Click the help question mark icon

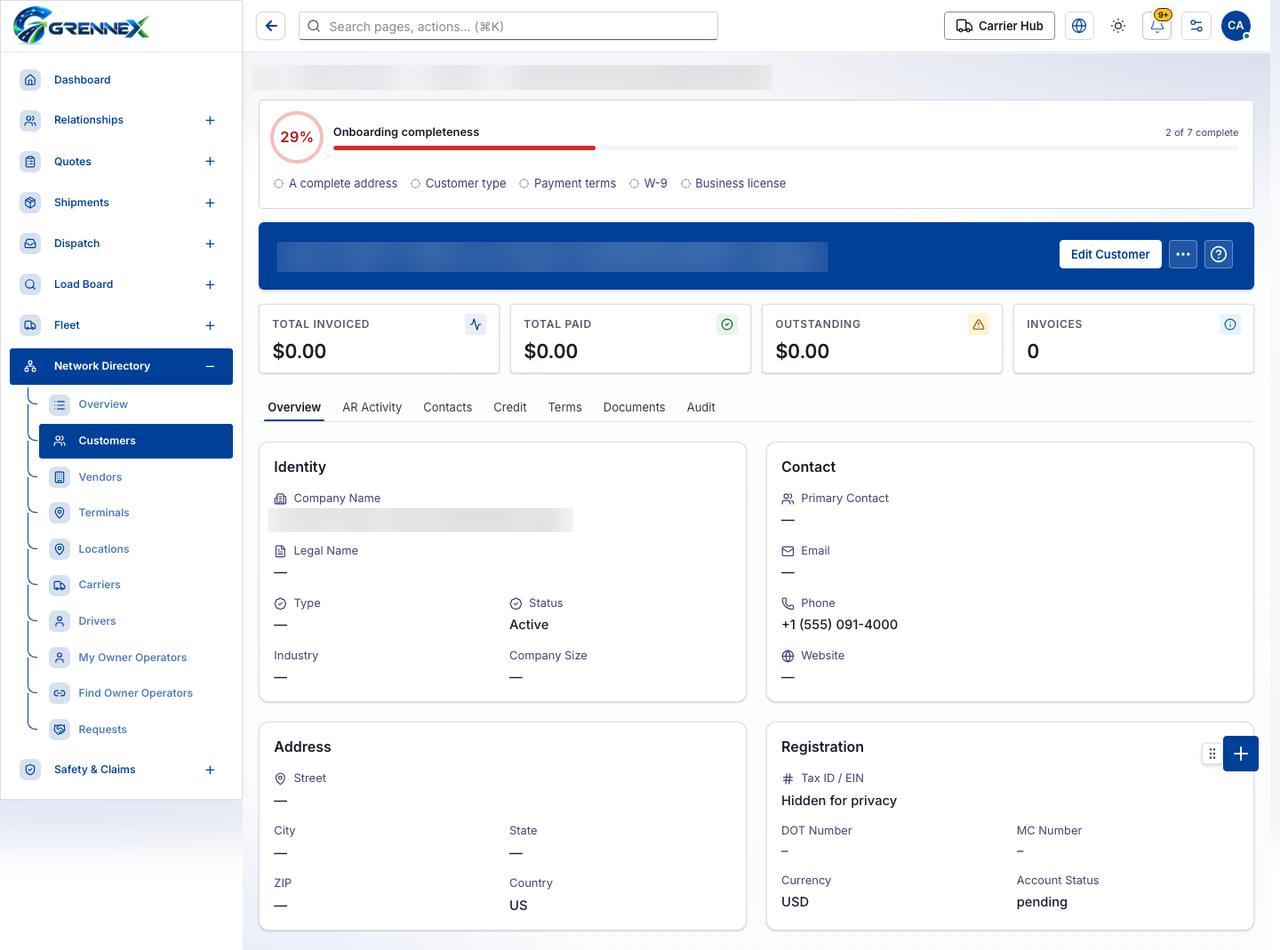click(x=1218, y=254)
